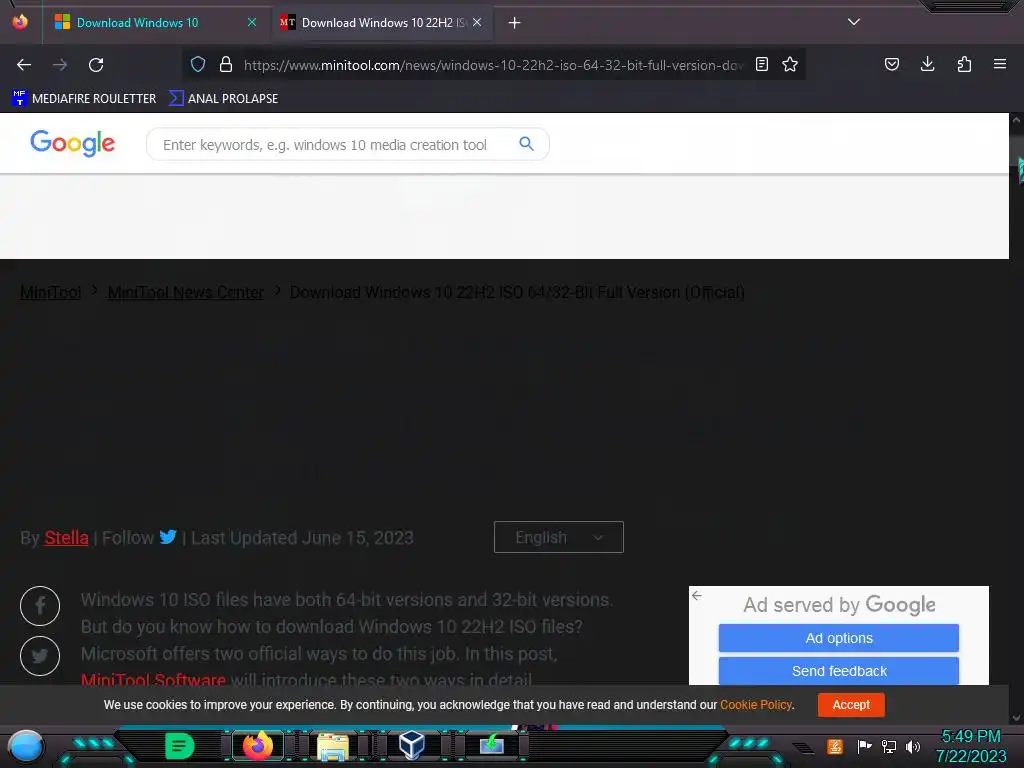
Task: Reload the current page
Action: pyautogui.click(x=96, y=65)
